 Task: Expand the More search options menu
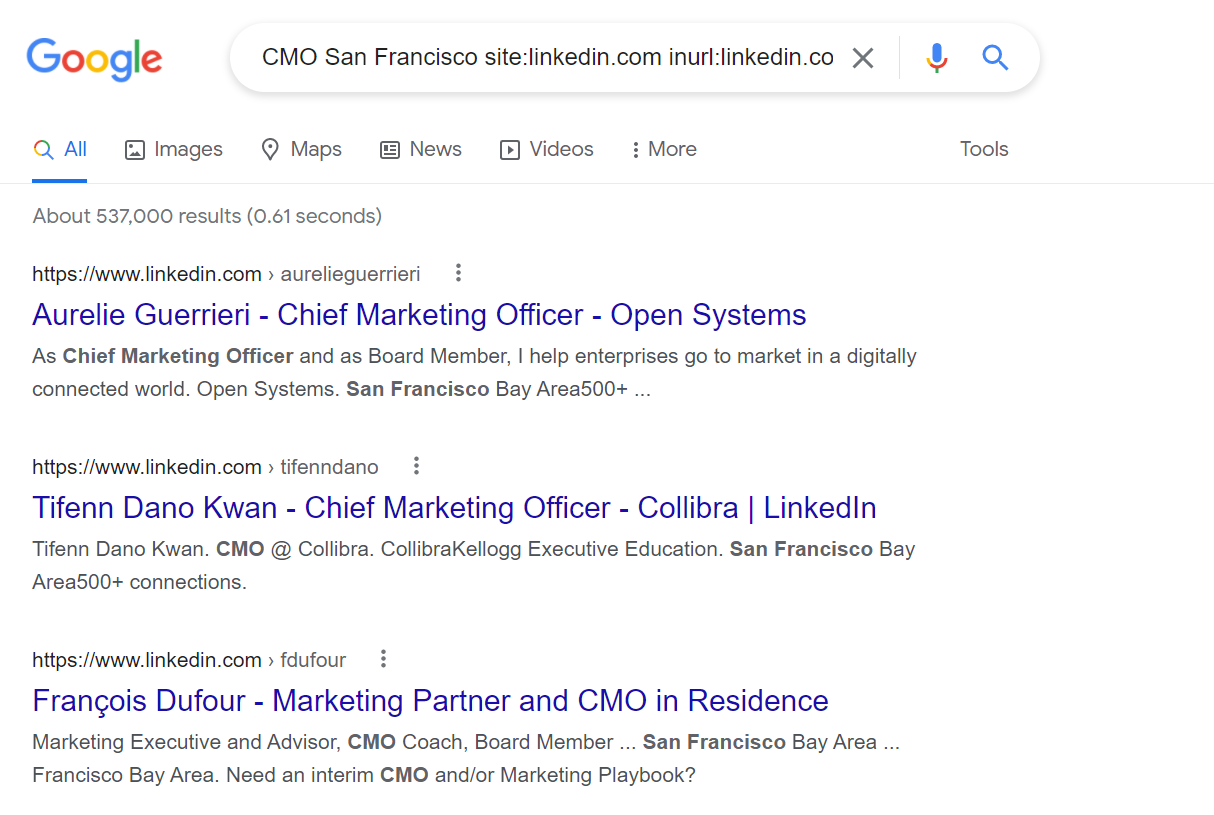664,149
